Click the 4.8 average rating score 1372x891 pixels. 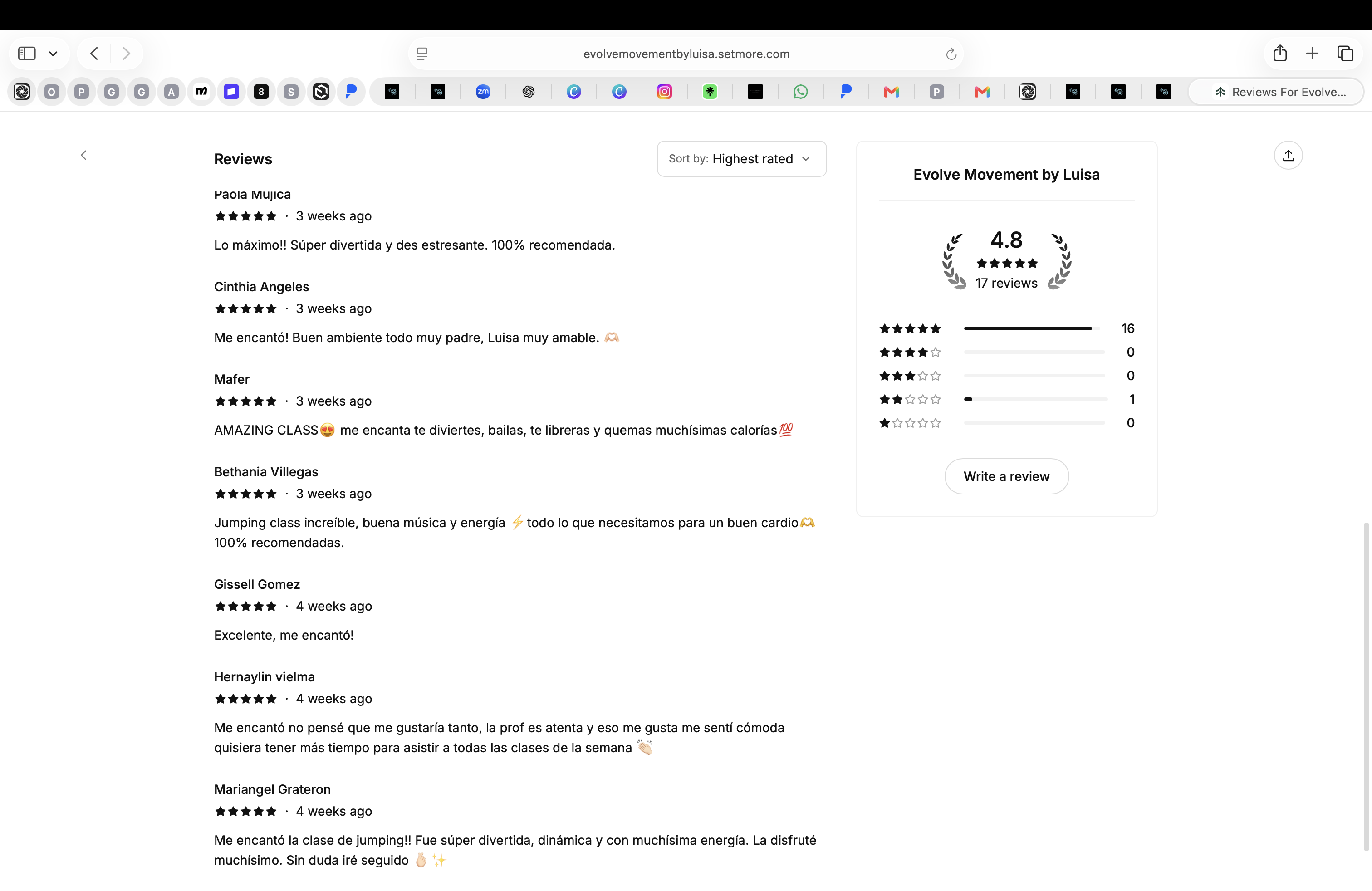click(1006, 240)
